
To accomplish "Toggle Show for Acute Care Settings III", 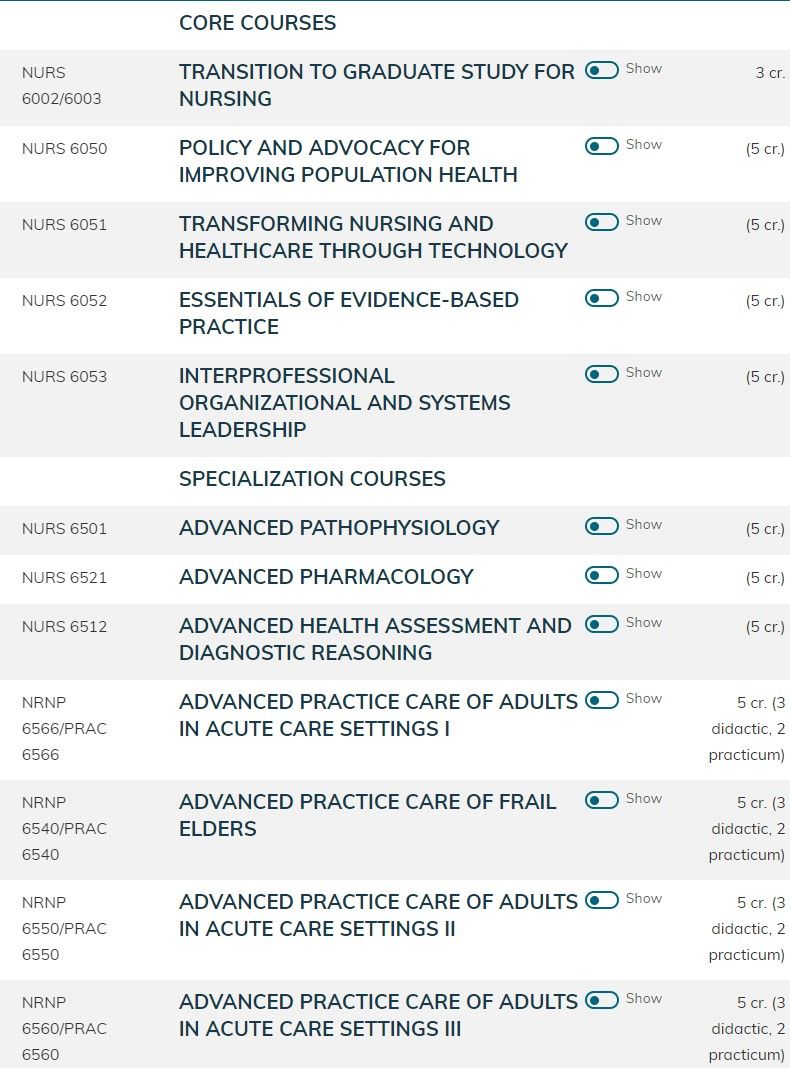I will [x=602, y=1000].
